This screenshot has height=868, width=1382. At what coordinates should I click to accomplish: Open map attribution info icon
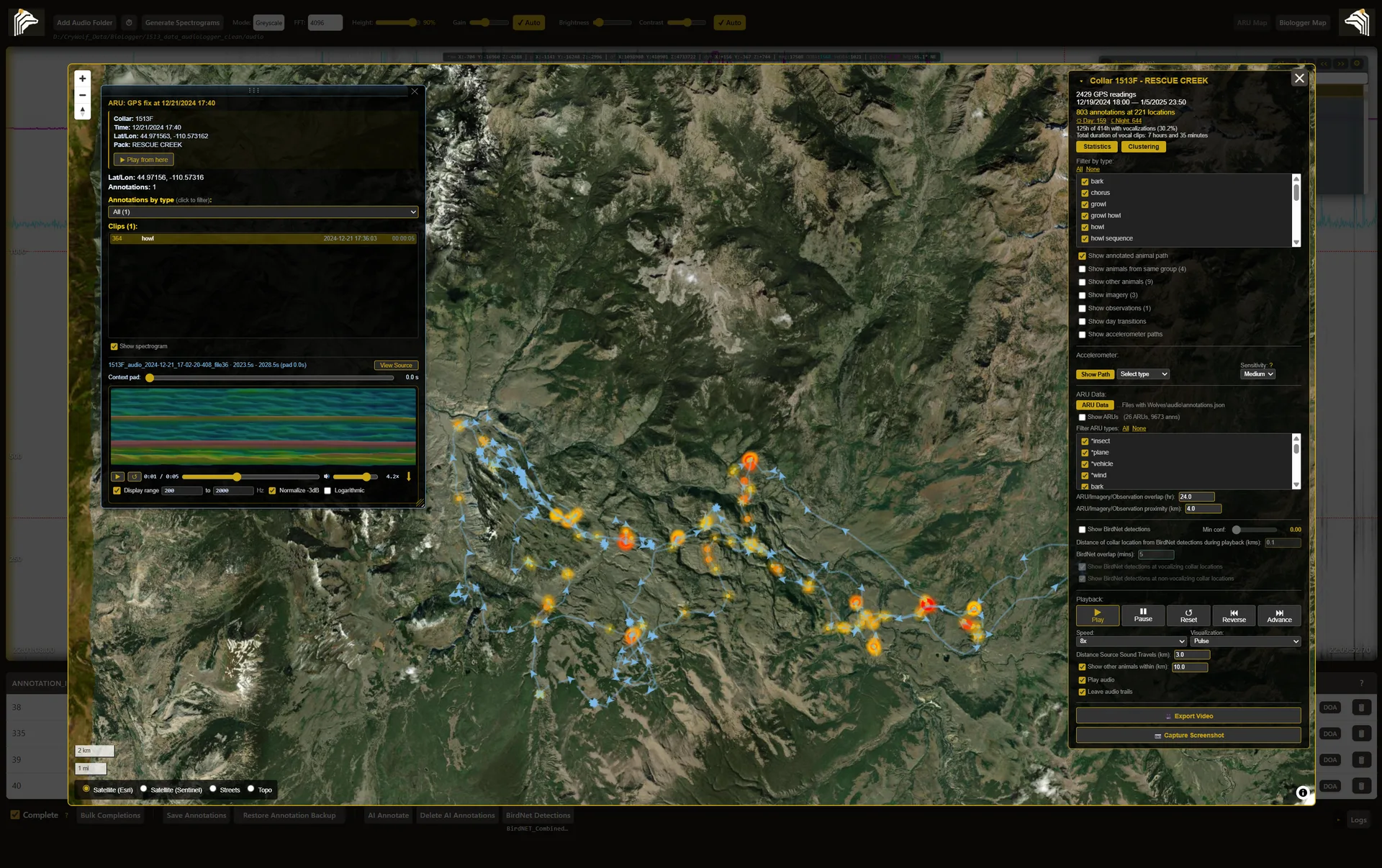point(1302,792)
